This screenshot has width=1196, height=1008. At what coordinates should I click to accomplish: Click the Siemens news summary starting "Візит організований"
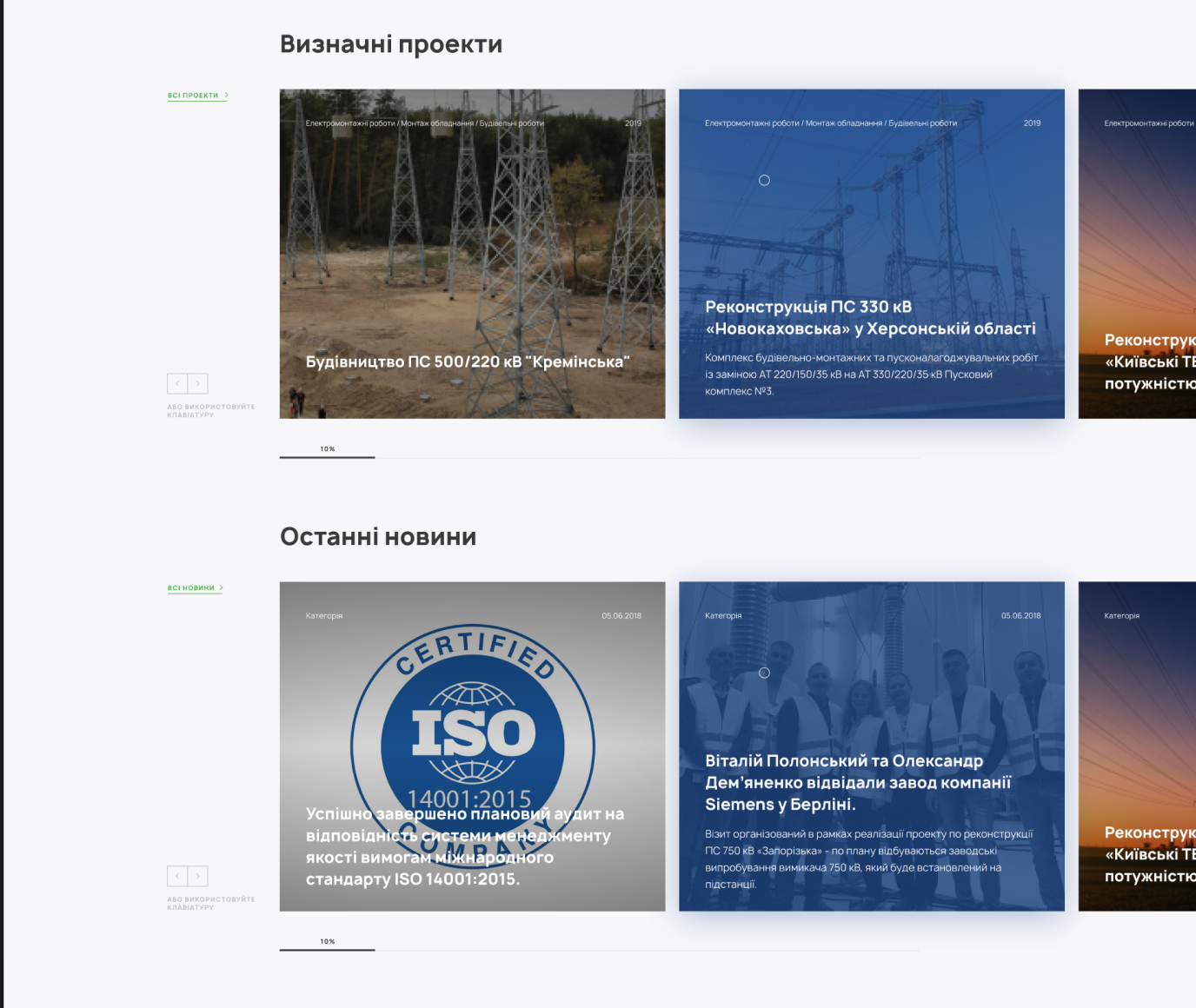[869, 859]
